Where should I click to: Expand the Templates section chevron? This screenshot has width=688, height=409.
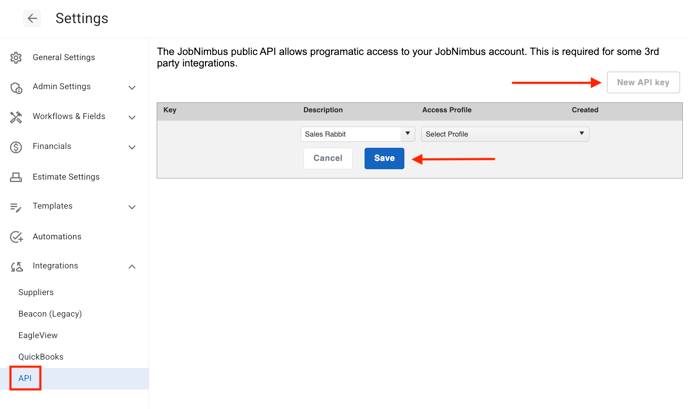click(132, 207)
